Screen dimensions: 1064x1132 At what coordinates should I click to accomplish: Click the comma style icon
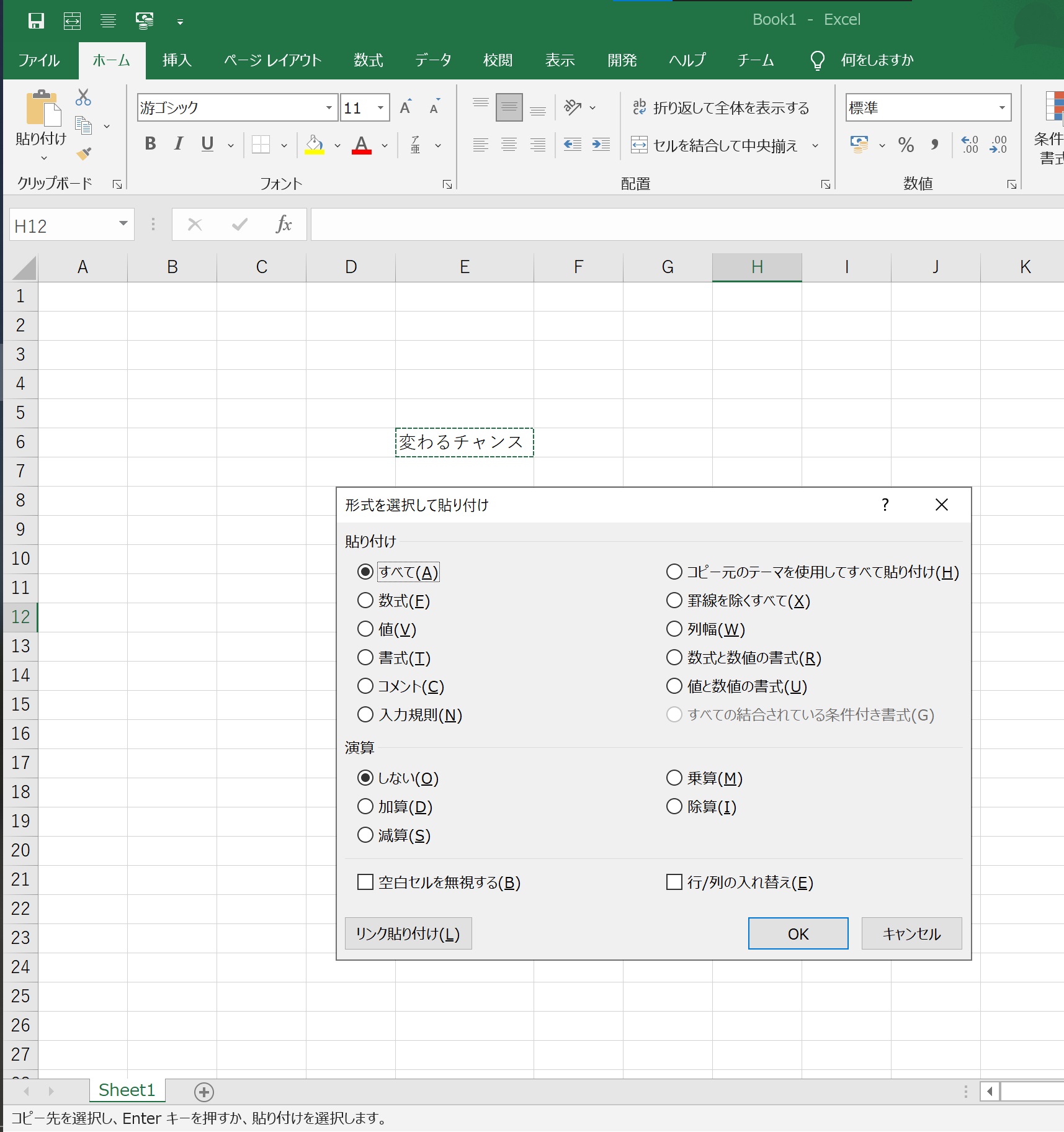click(x=934, y=145)
